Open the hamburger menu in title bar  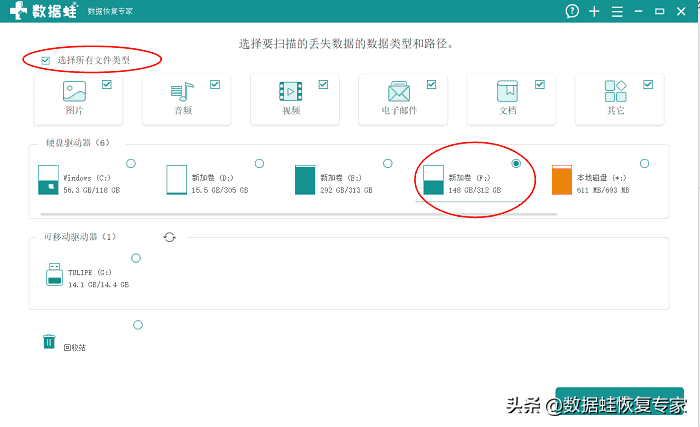[617, 12]
